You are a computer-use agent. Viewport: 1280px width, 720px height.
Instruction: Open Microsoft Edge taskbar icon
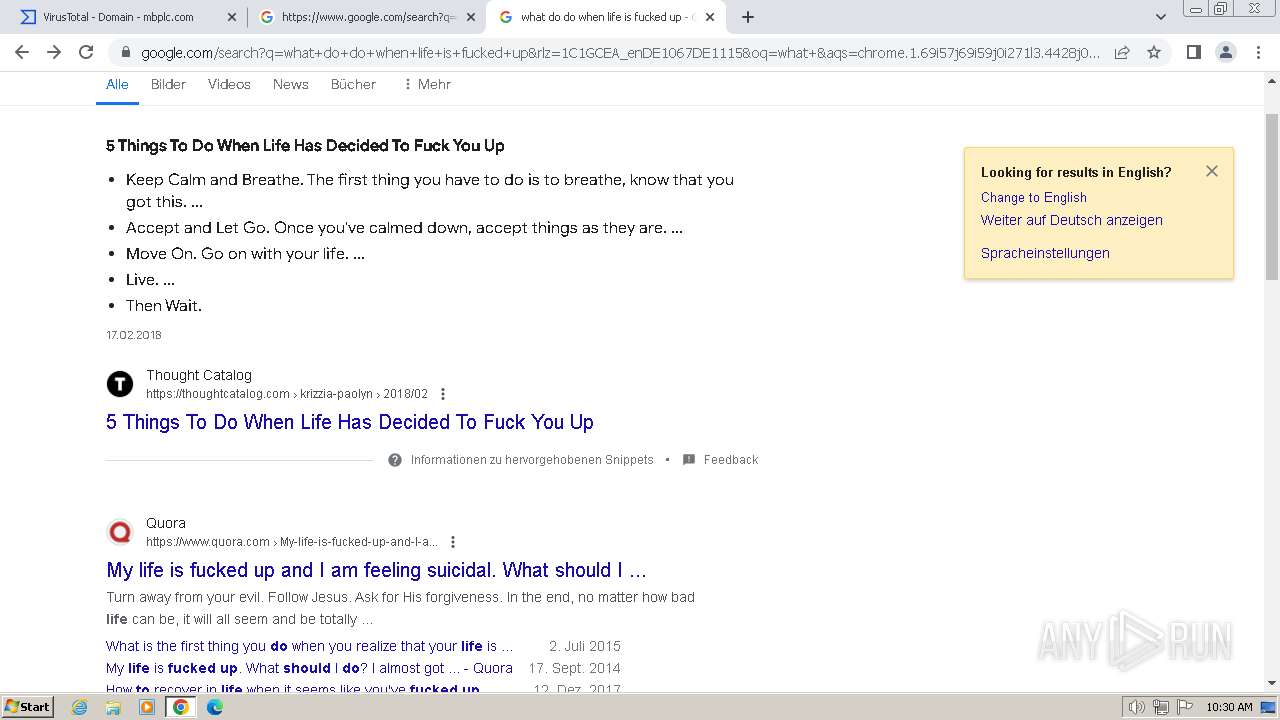coord(215,707)
